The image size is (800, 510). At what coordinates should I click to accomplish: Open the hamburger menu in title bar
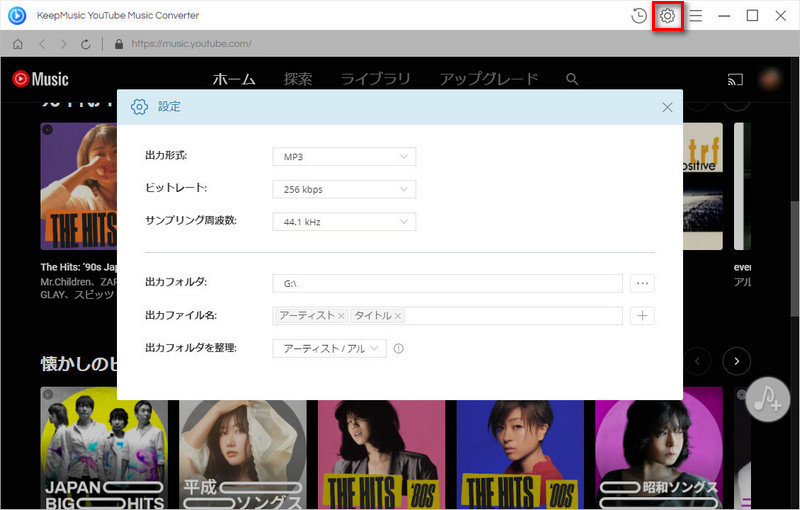[x=696, y=16]
